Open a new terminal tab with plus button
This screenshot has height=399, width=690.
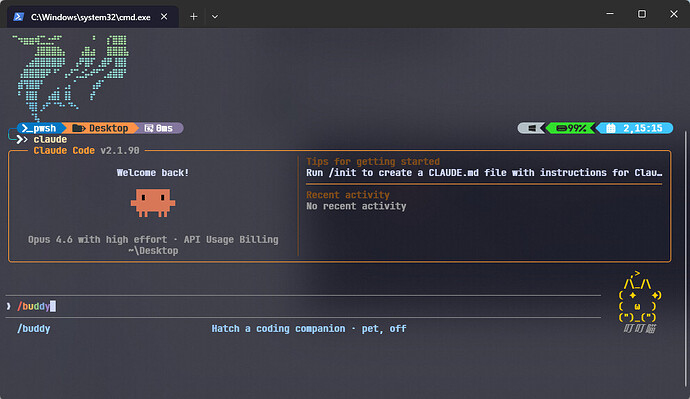pyautogui.click(x=194, y=17)
